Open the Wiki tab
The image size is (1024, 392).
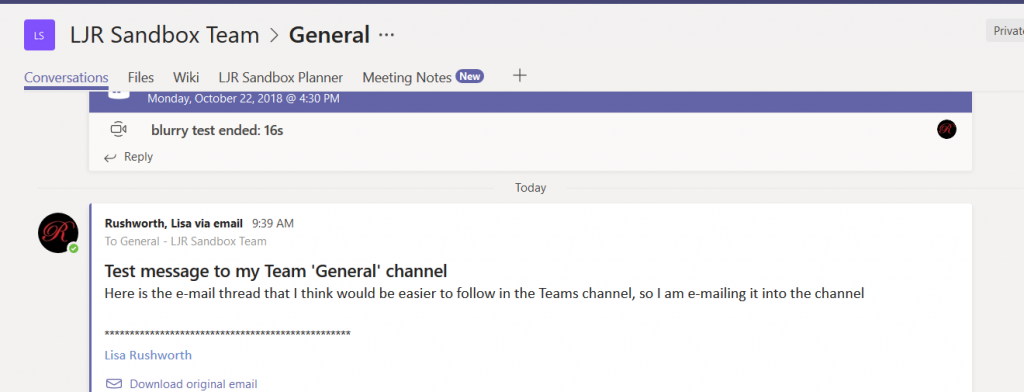tap(186, 77)
